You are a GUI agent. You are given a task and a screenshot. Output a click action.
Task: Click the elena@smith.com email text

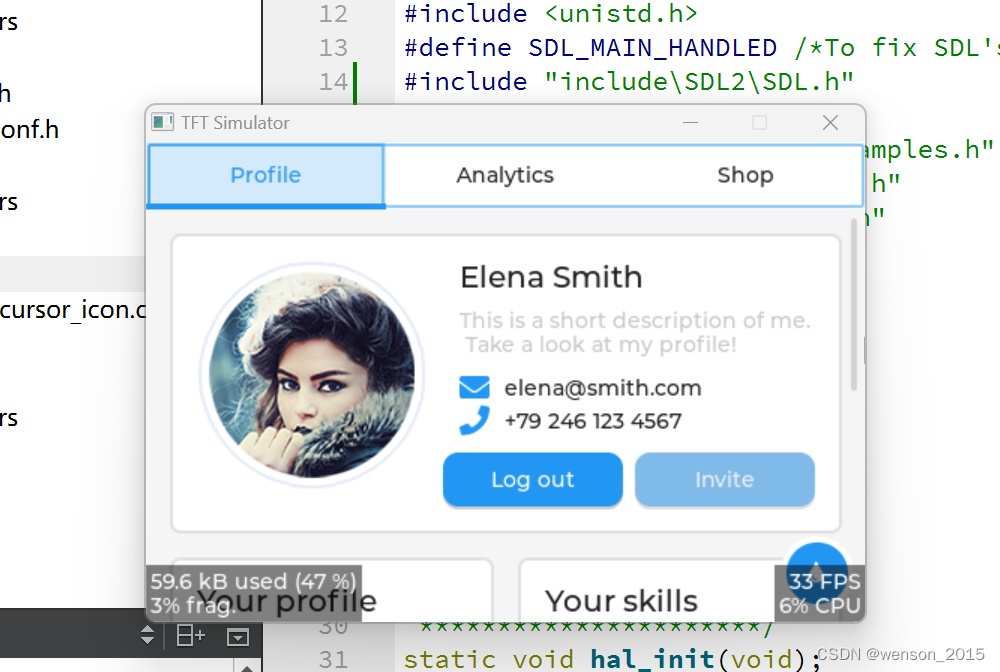[x=603, y=388]
